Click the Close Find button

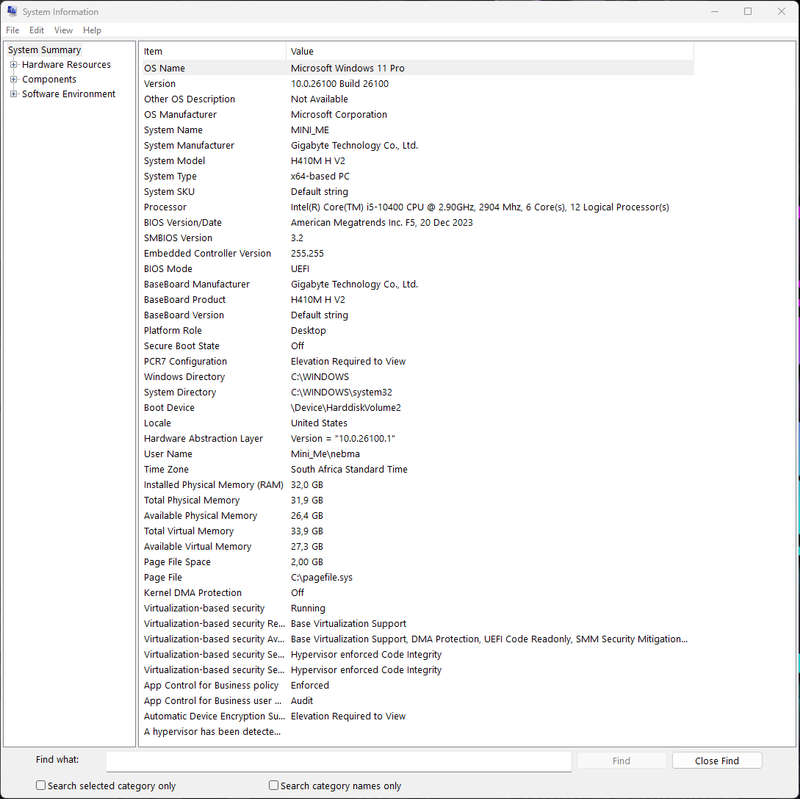717,761
